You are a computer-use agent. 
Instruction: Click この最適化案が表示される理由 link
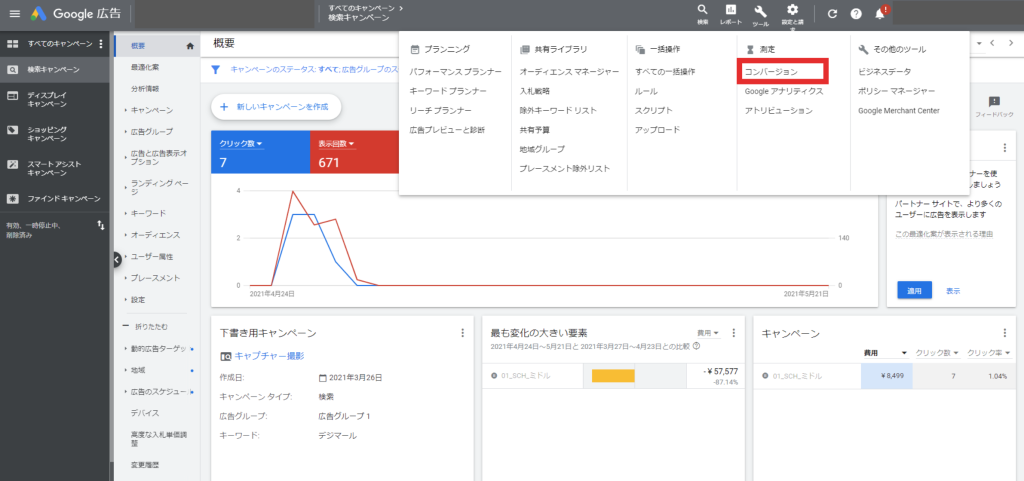click(x=944, y=234)
